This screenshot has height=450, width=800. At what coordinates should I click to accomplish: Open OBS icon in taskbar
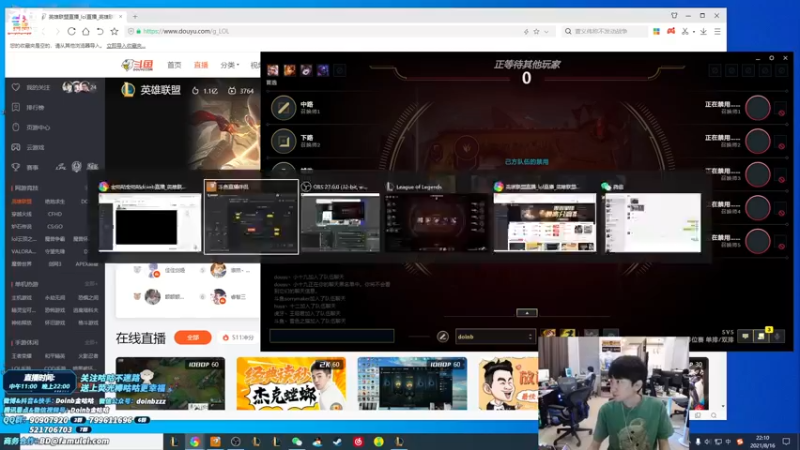[235, 441]
